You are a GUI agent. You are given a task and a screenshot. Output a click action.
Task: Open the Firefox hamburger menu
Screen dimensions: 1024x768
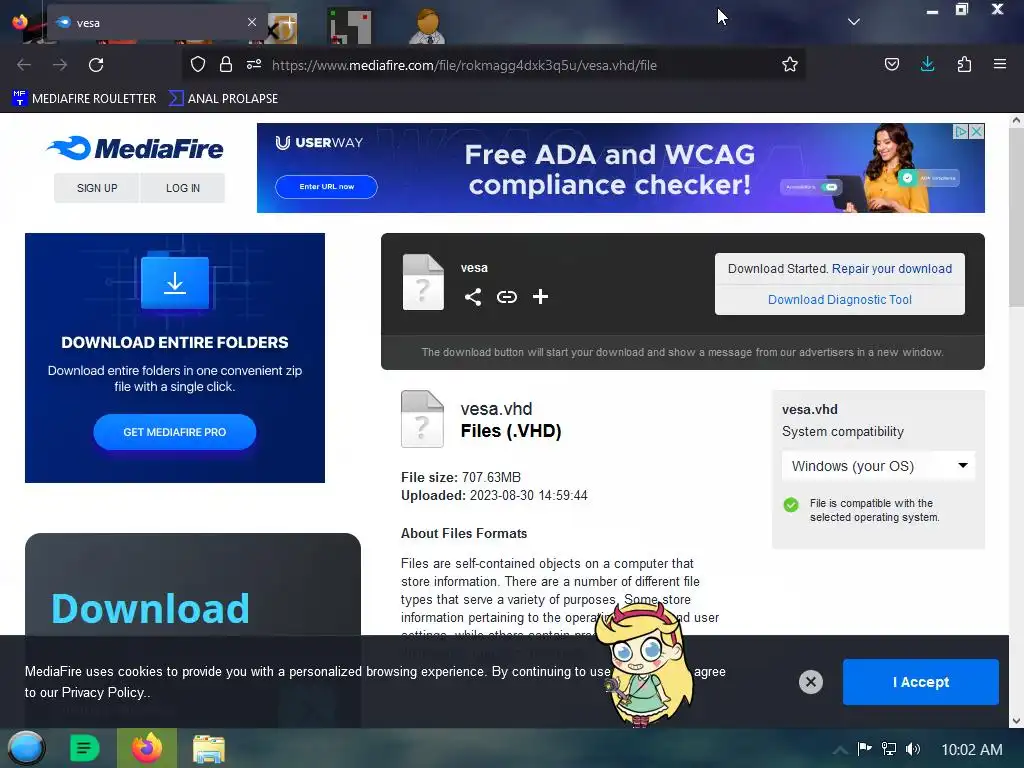pyautogui.click(x=999, y=65)
